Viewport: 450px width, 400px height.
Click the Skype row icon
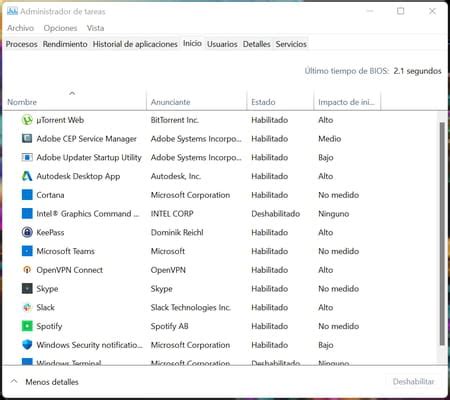point(27,288)
